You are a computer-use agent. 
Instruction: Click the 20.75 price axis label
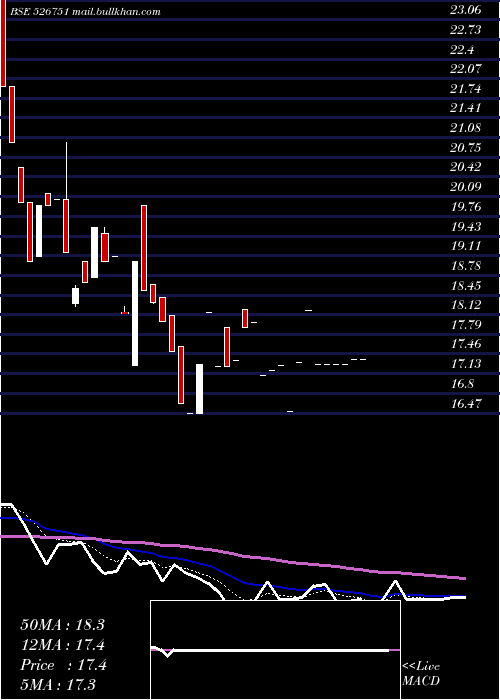466,148
